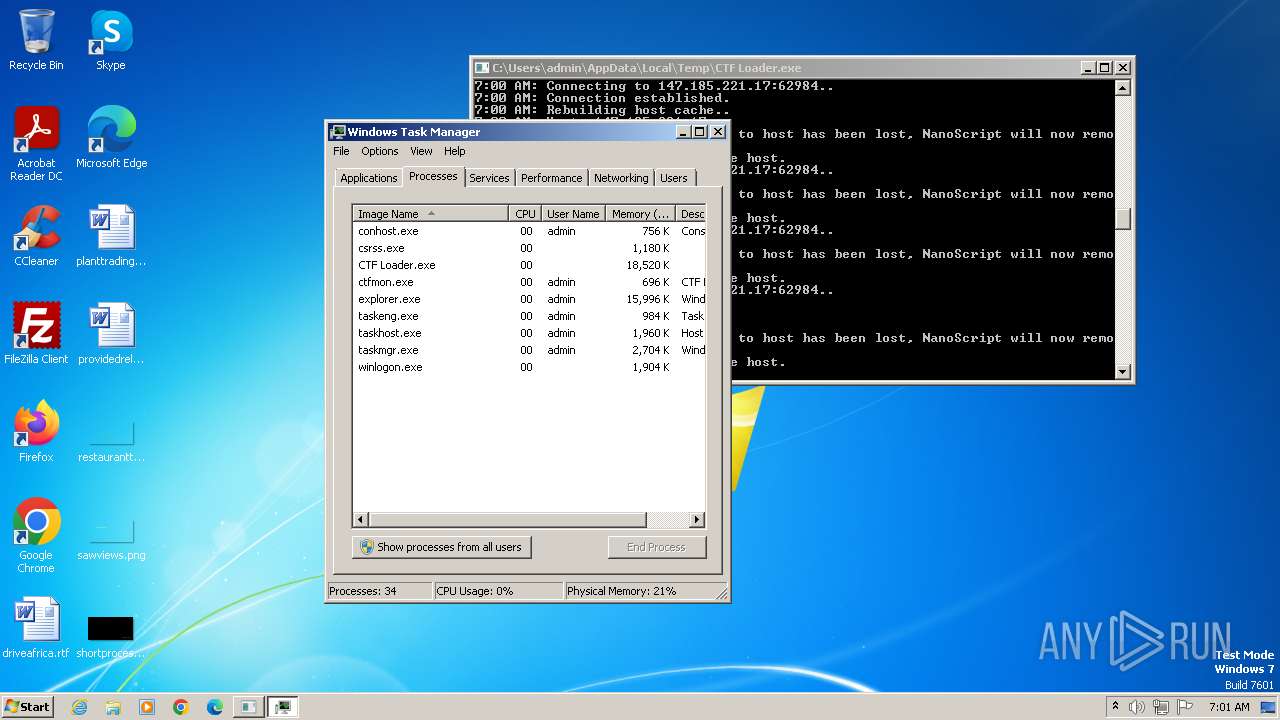
Task: Show hidden system tray icons
Action: tap(1116, 707)
